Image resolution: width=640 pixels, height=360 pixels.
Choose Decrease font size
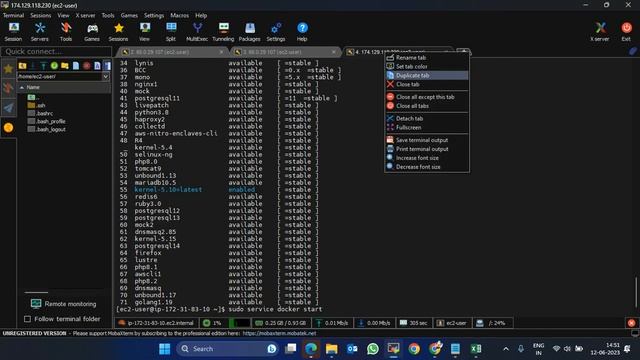427,167
